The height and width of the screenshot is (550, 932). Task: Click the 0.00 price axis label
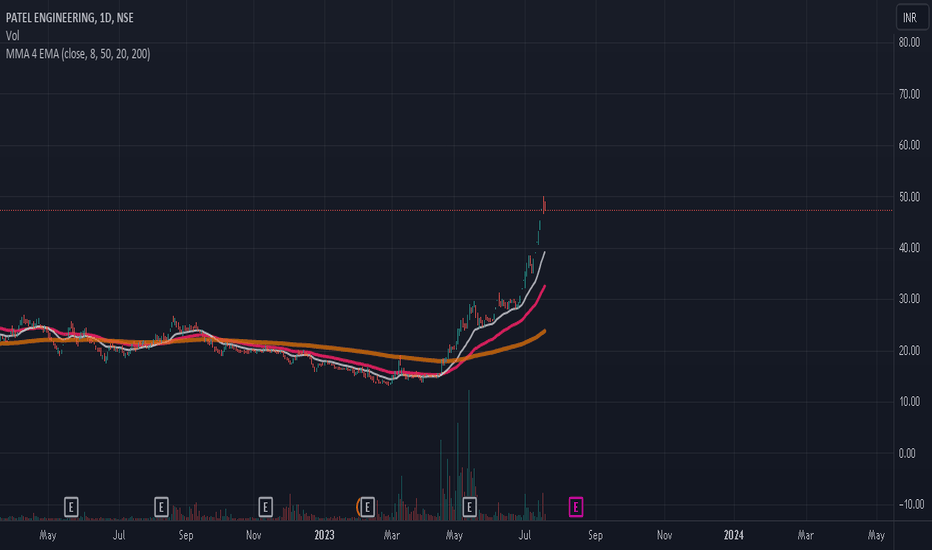point(907,454)
